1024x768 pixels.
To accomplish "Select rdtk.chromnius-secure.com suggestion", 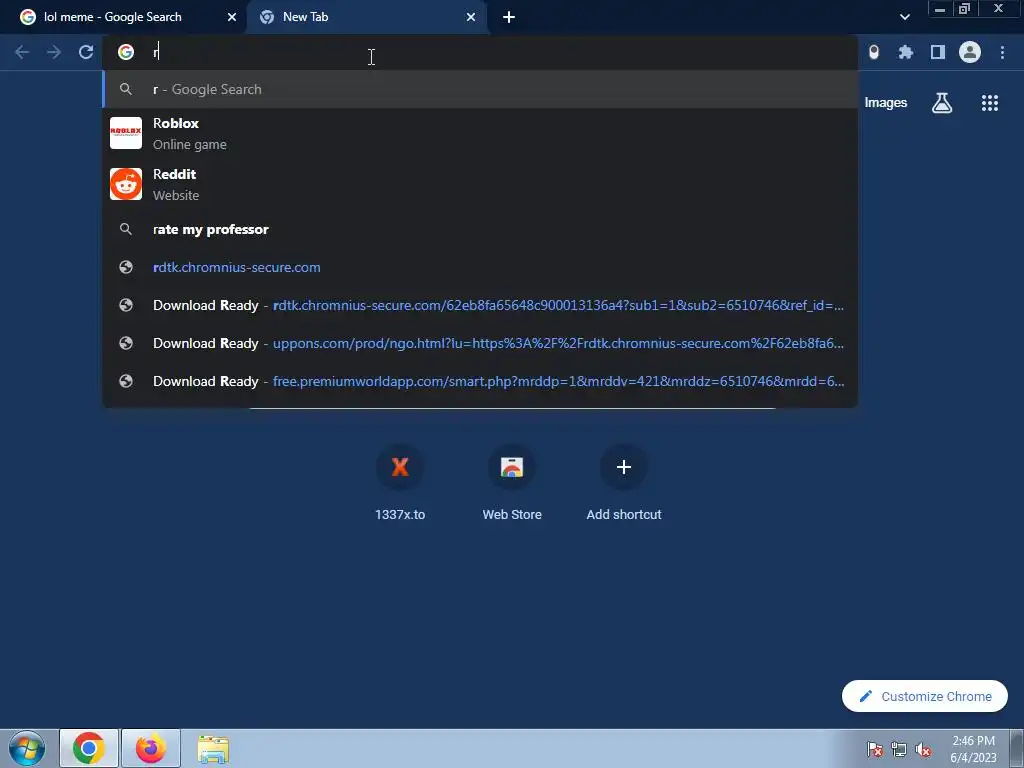I will [480, 267].
